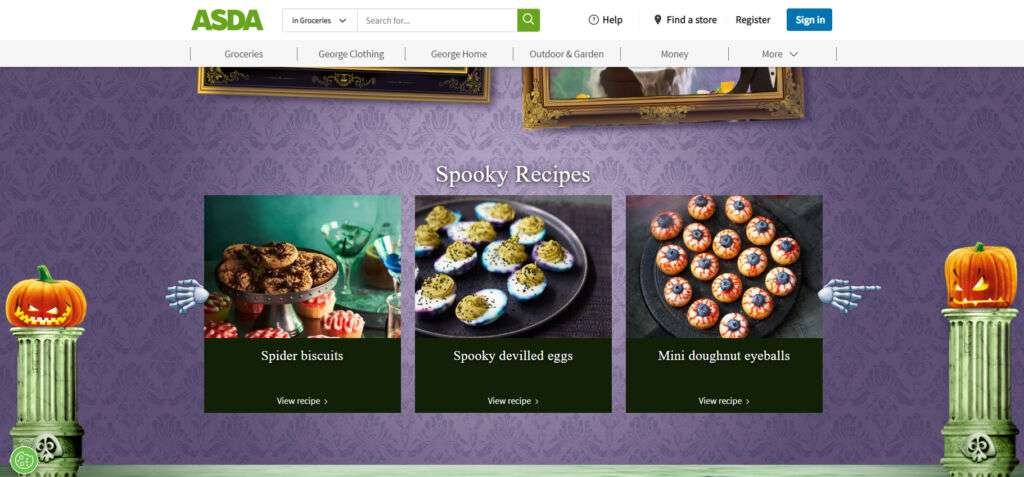The width and height of the screenshot is (1024, 477).
Task: Click the Find a store location pin
Action: [x=658, y=20]
